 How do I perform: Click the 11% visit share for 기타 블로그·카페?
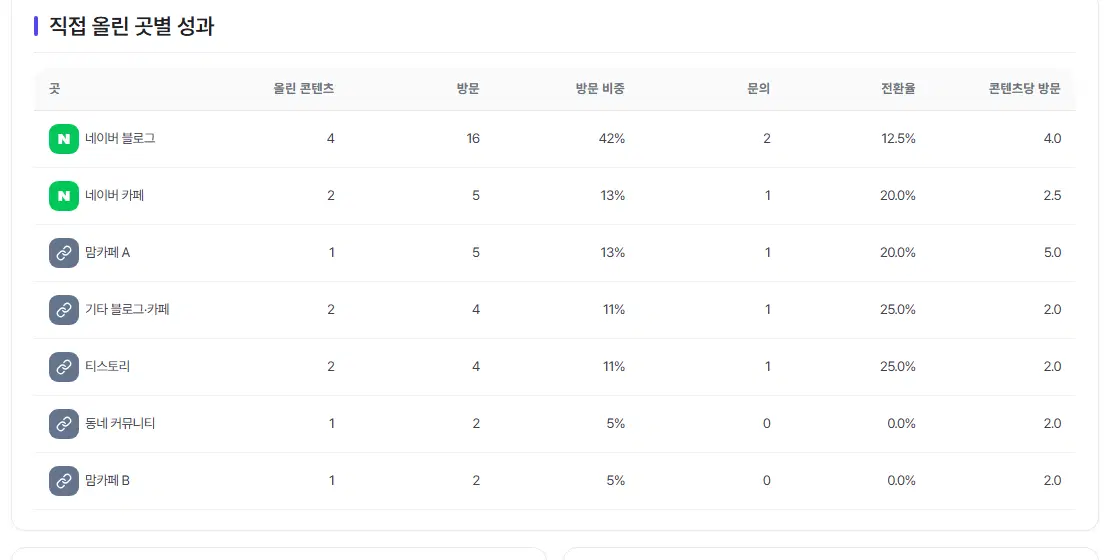coord(613,309)
